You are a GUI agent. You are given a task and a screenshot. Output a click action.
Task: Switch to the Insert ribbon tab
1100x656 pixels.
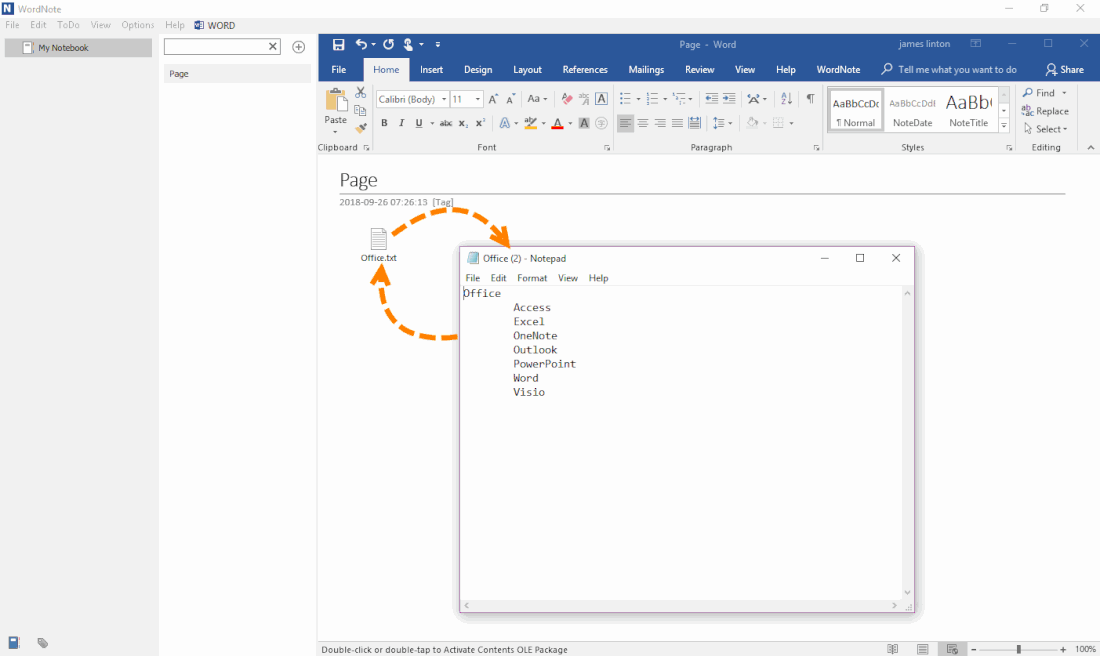point(431,69)
